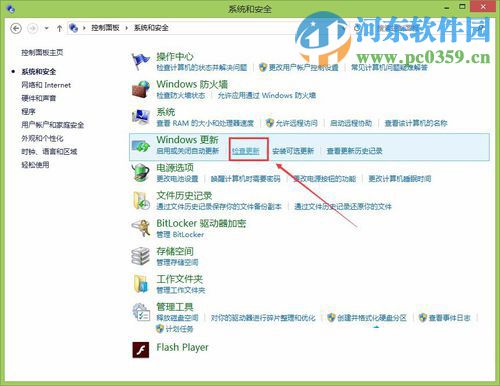Screen dimensions: 500x386
Task: Click the 文件历史记录 folder icon
Action: click(x=141, y=200)
